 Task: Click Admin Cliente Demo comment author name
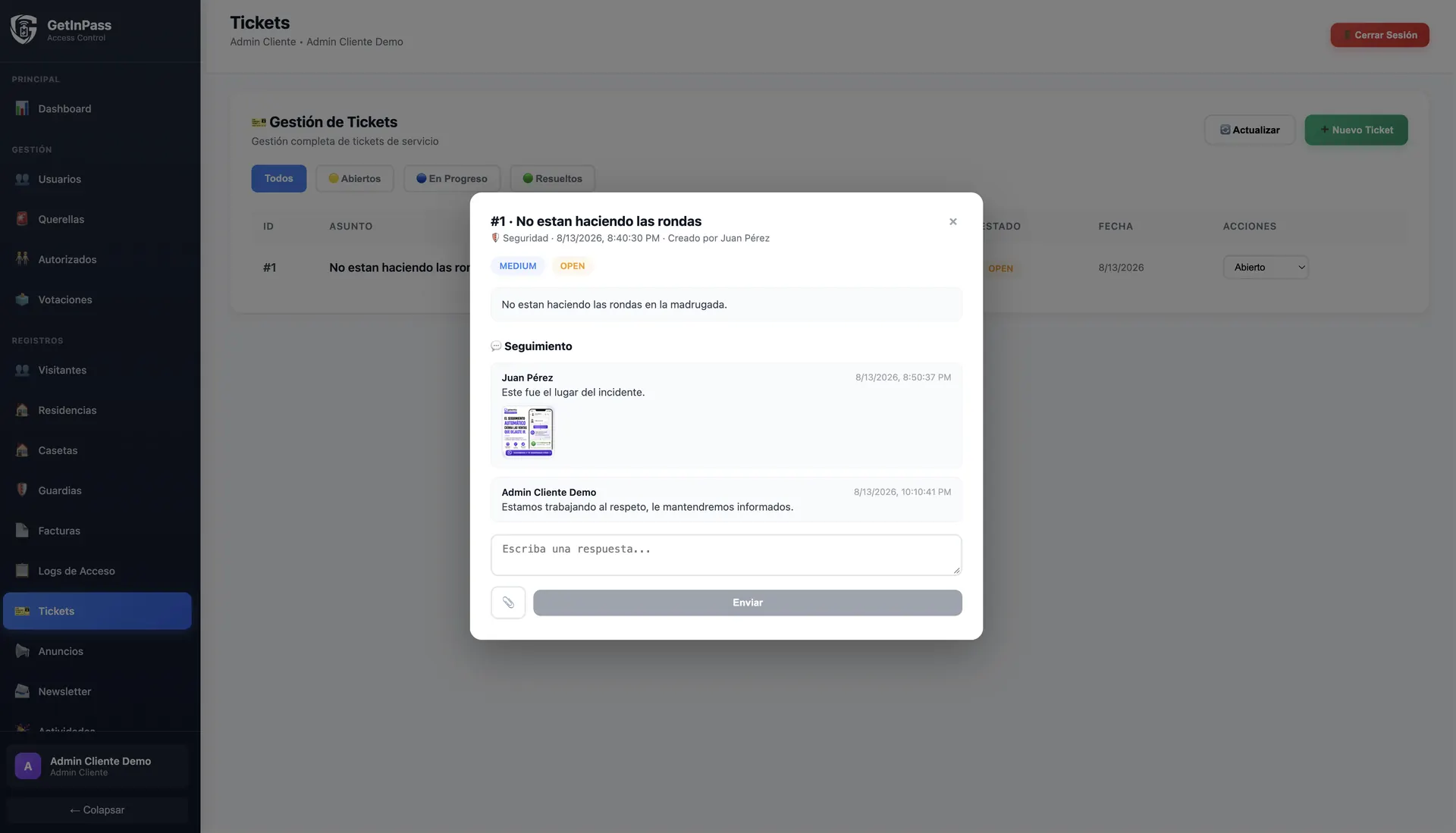(548, 492)
